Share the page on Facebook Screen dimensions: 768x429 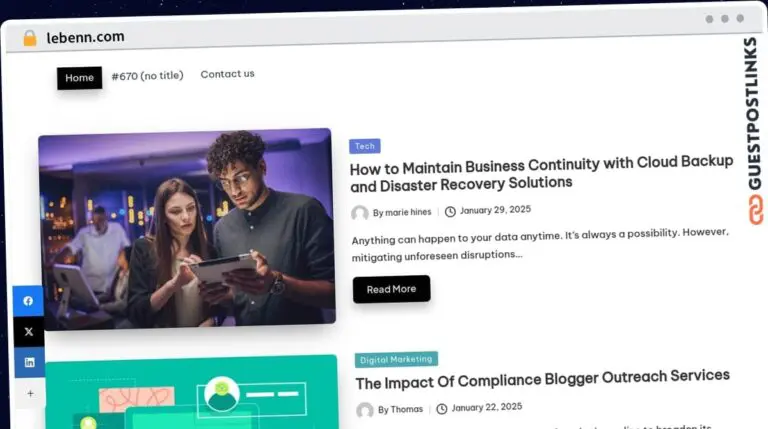coord(28,301)
